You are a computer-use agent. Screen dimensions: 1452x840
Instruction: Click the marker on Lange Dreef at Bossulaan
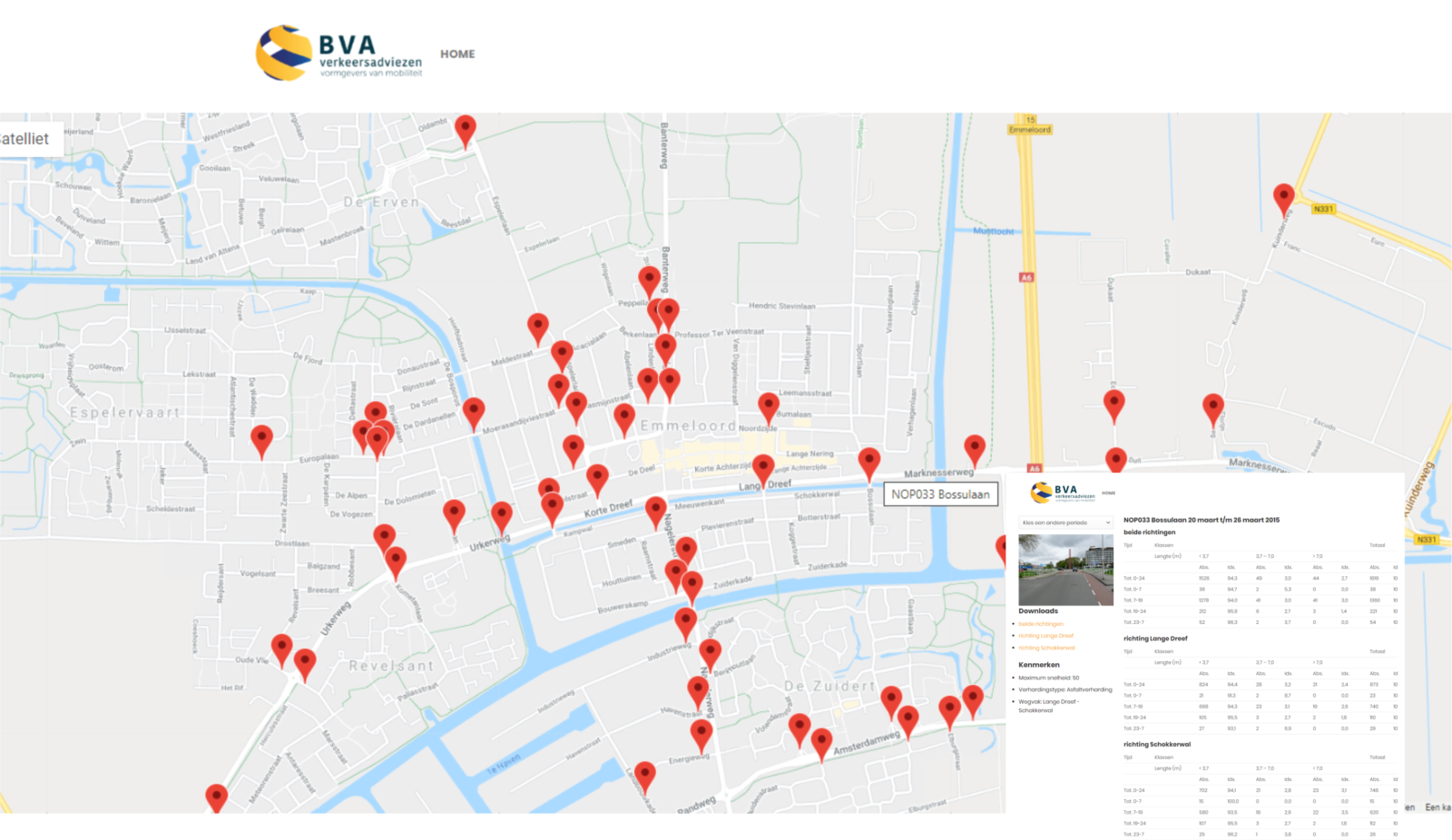868,462
